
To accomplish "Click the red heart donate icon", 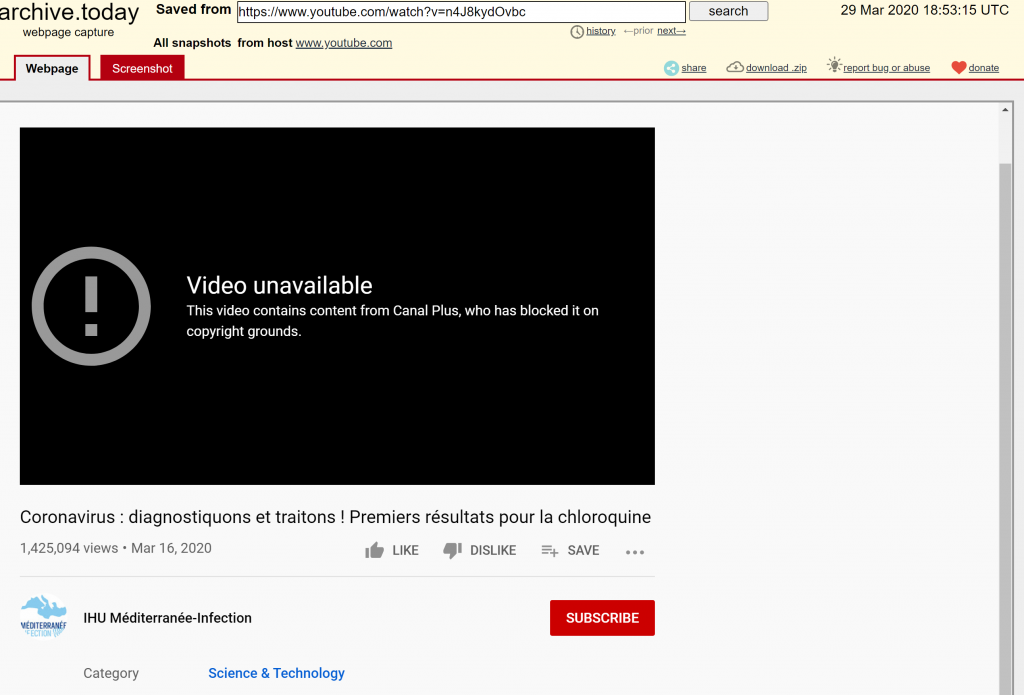I will (x=959, y=67).
